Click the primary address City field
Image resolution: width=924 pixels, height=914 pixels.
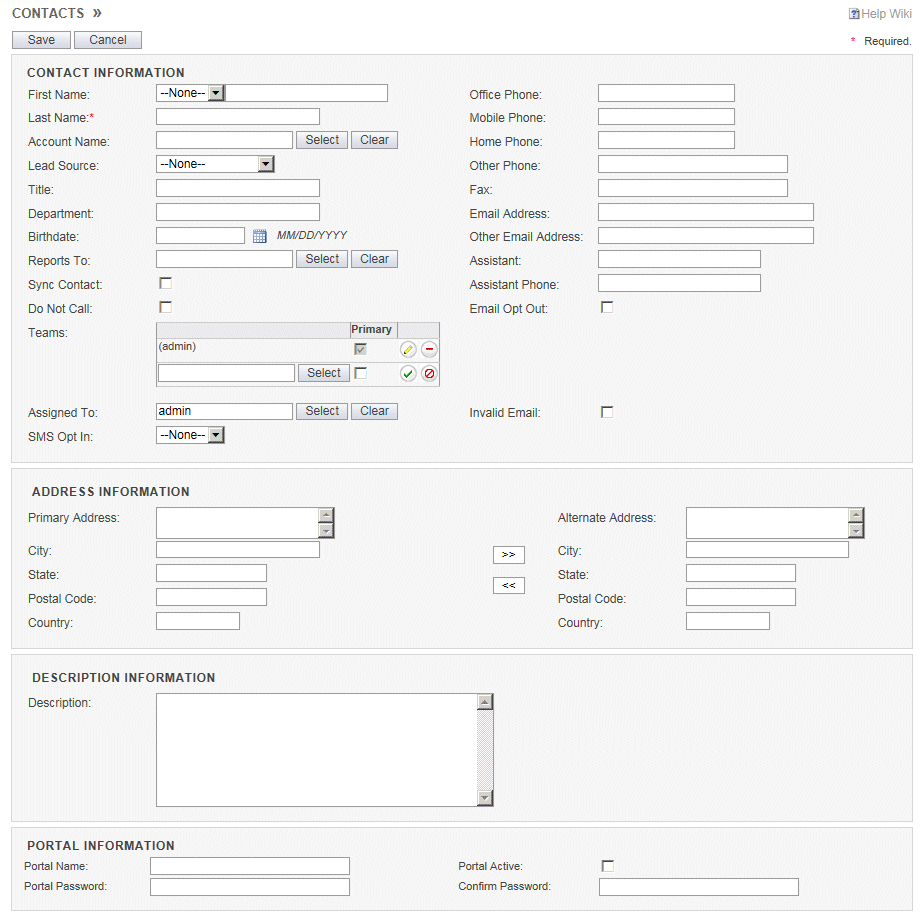(x=238, y=550)
